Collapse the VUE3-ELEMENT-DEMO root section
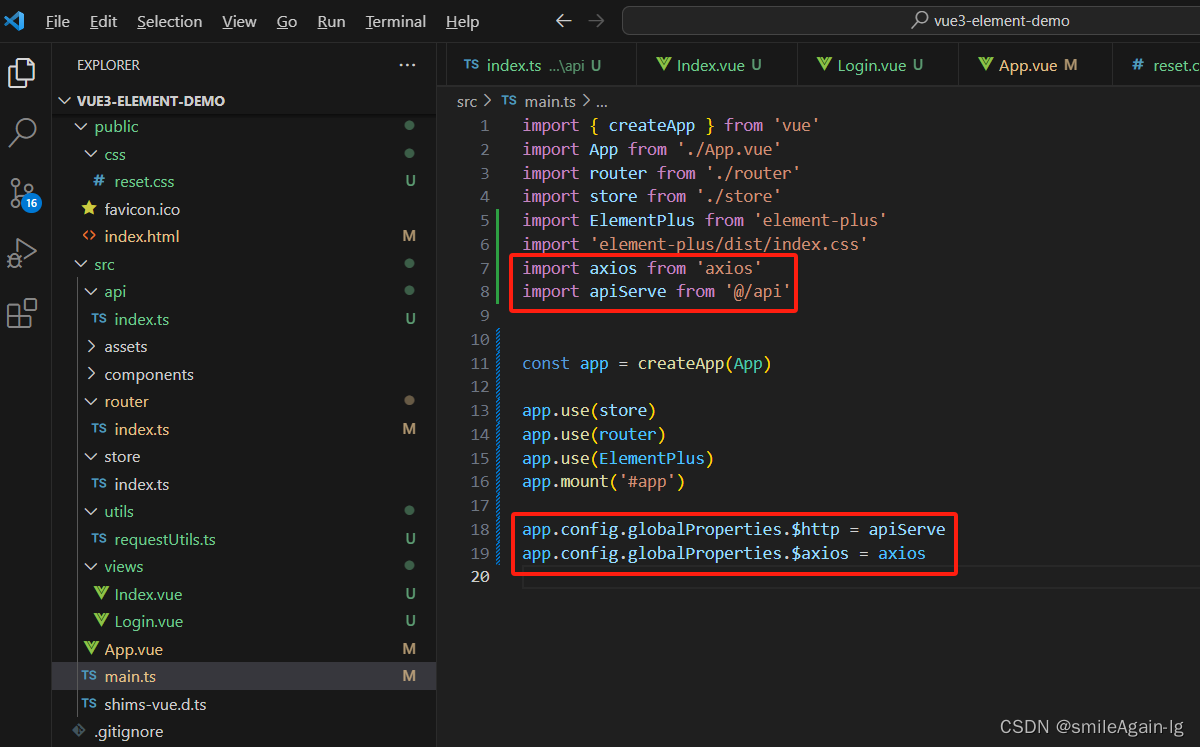Viewport: 1200px width, 747px height. (150, 101)
